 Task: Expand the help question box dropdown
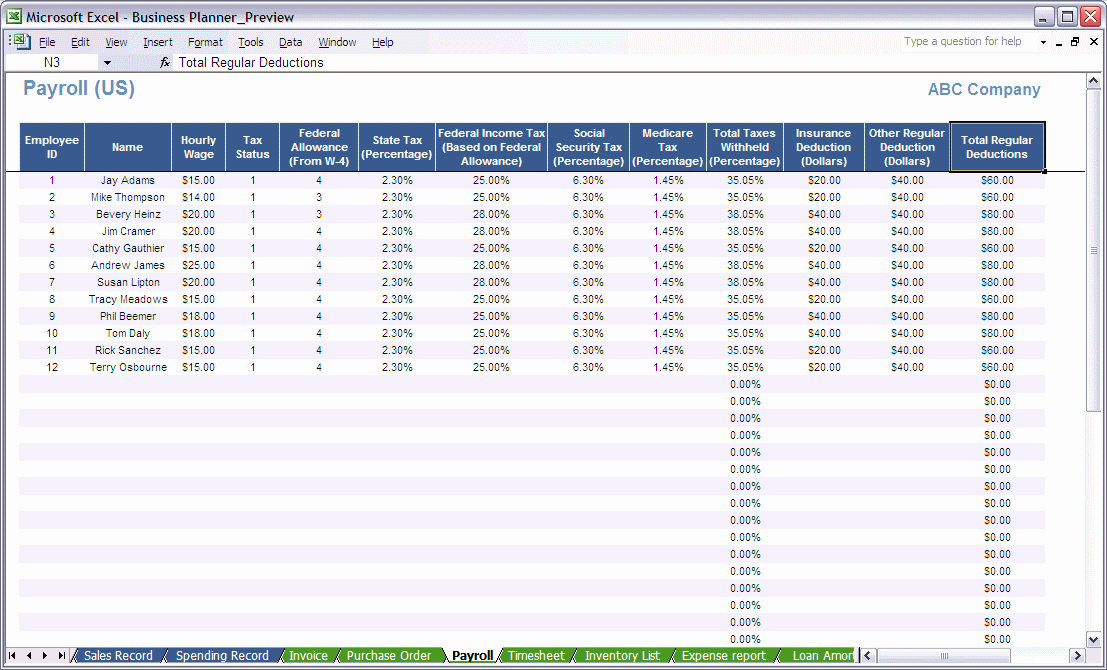(1043, 42)
